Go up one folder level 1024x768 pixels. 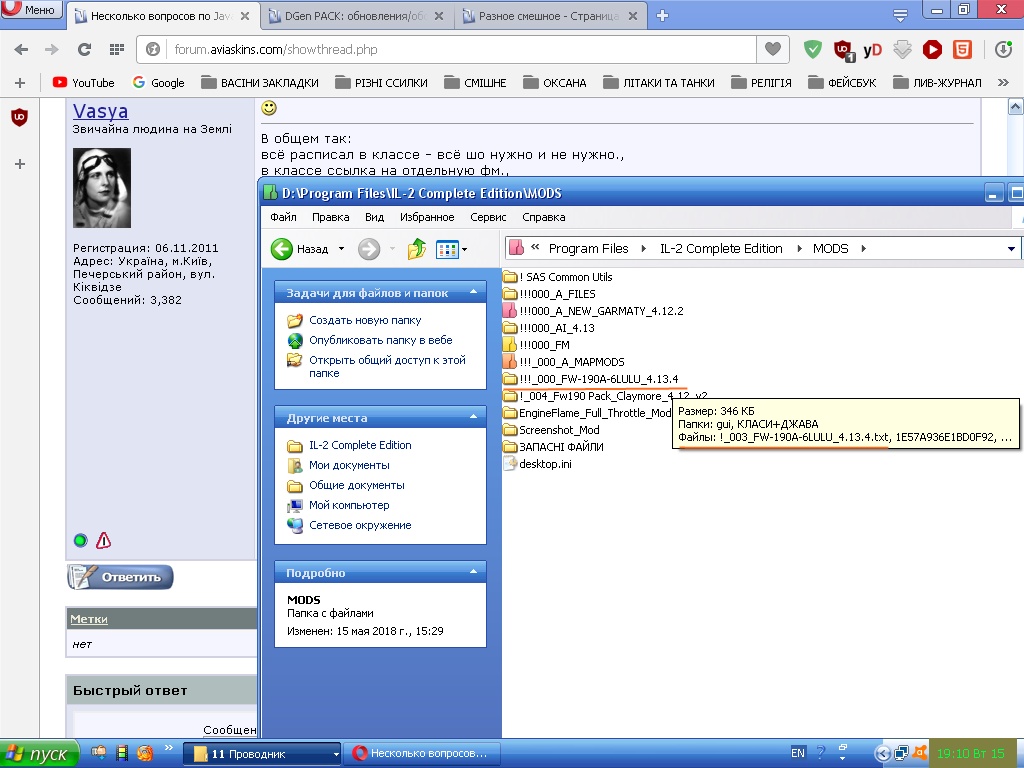[x=417, y=249]
